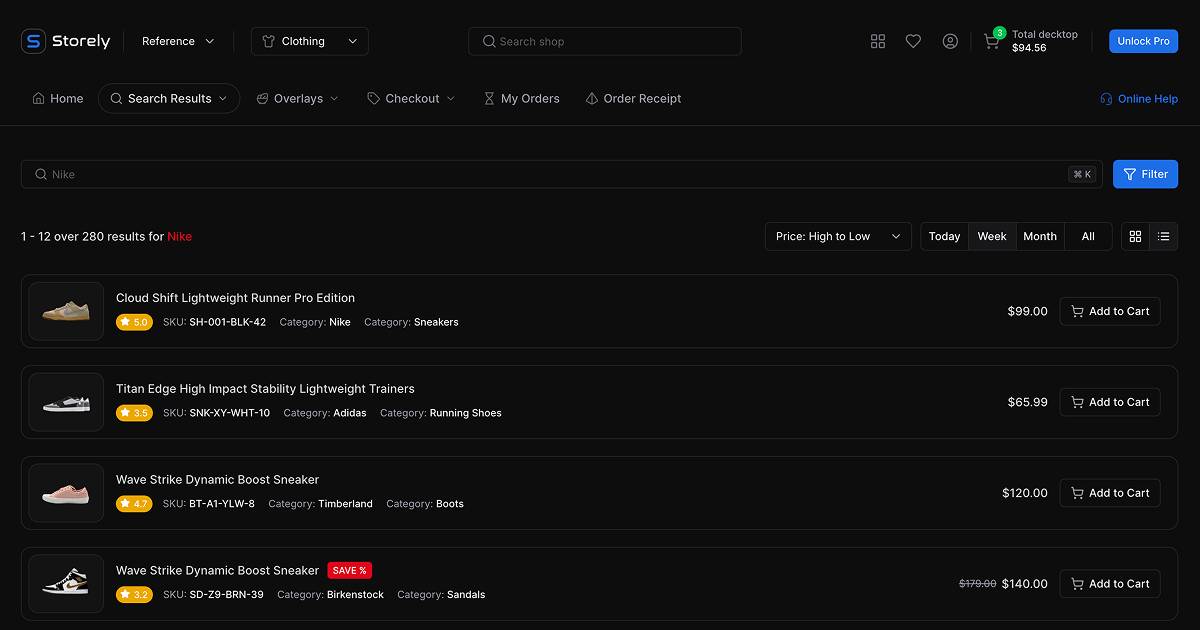1200x630 pixels.
Task: Go to the My Orders tab
Action: pyautogui.click(x=521, y=99)
